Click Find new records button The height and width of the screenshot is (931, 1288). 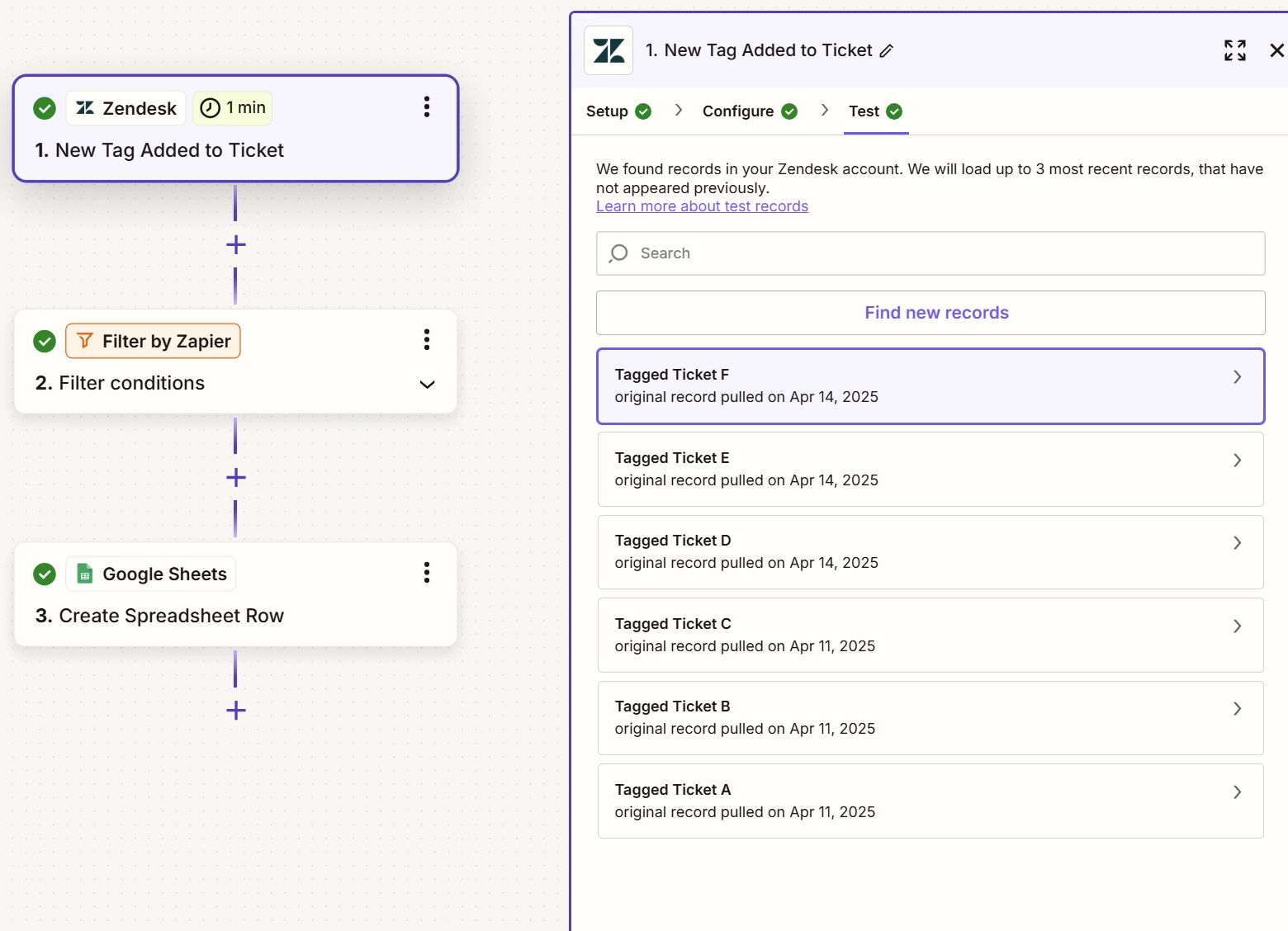pyautogui.click(x=930, y=313)
